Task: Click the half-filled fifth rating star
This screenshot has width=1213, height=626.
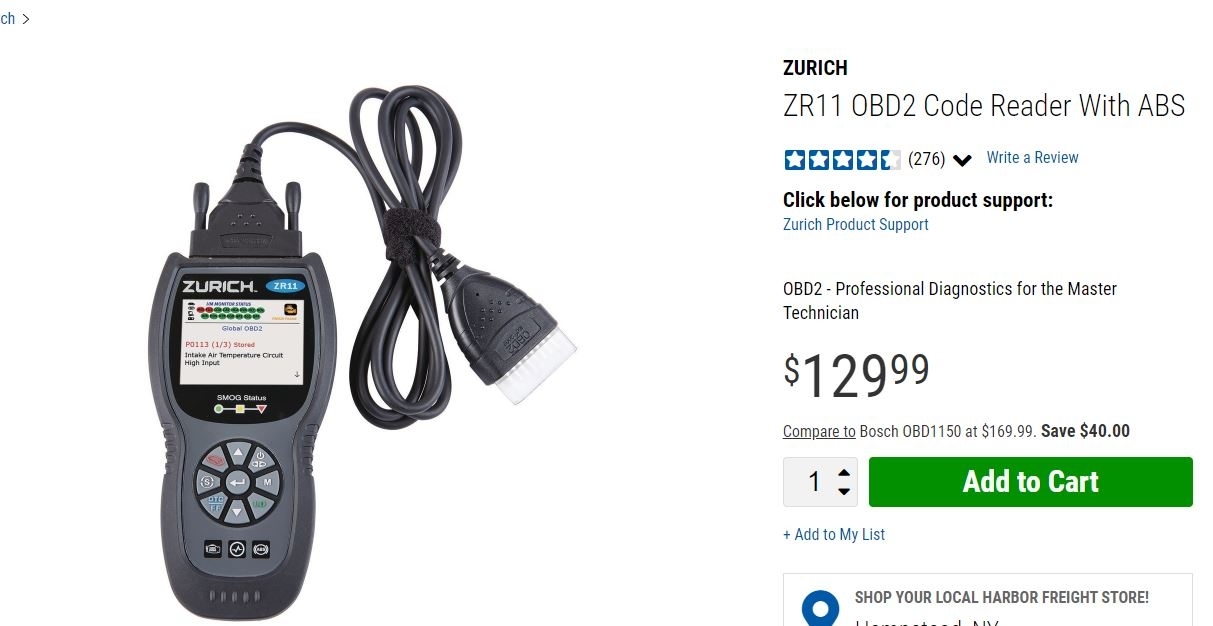Action: tap(890, 159)
